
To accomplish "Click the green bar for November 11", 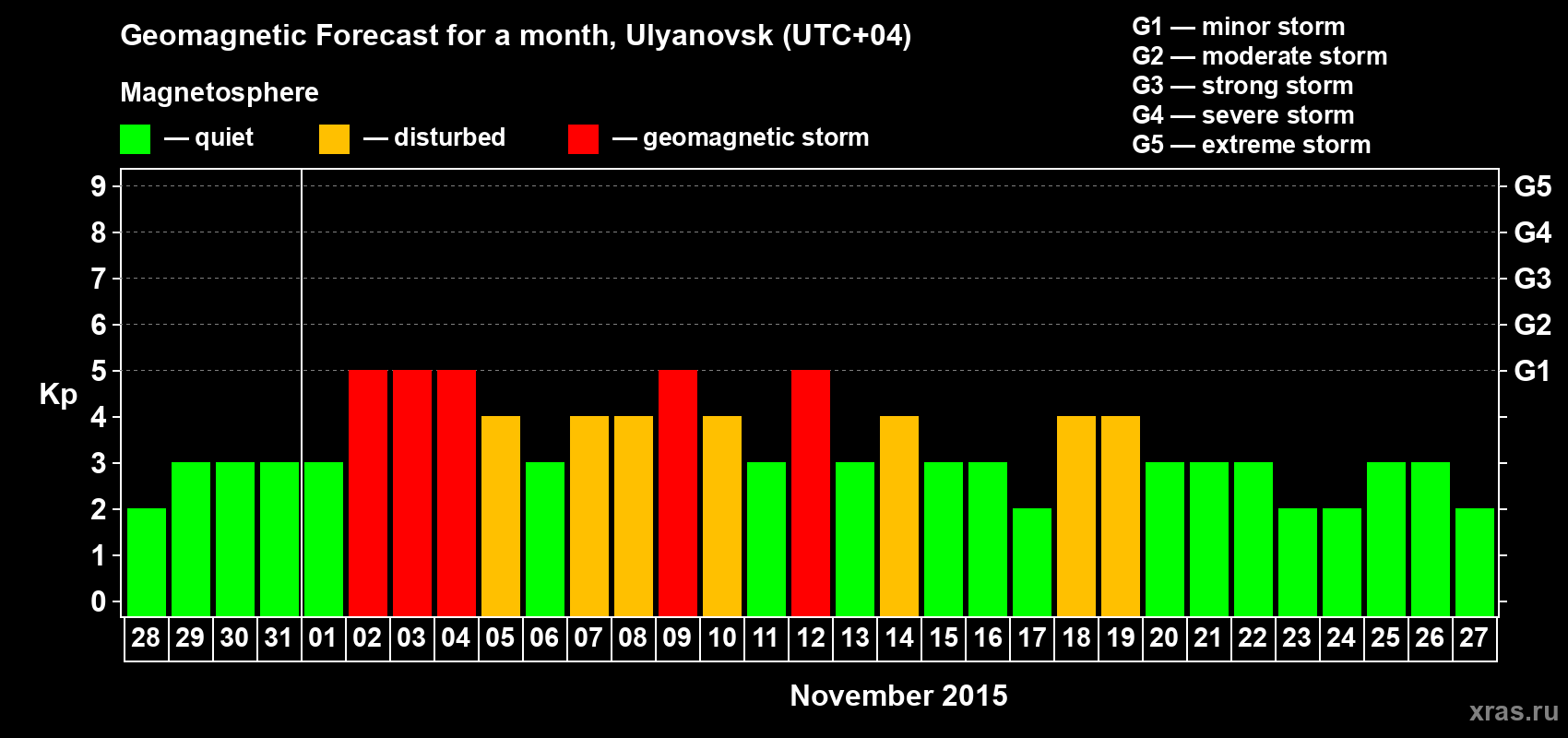I will click(x=766, y=539).
